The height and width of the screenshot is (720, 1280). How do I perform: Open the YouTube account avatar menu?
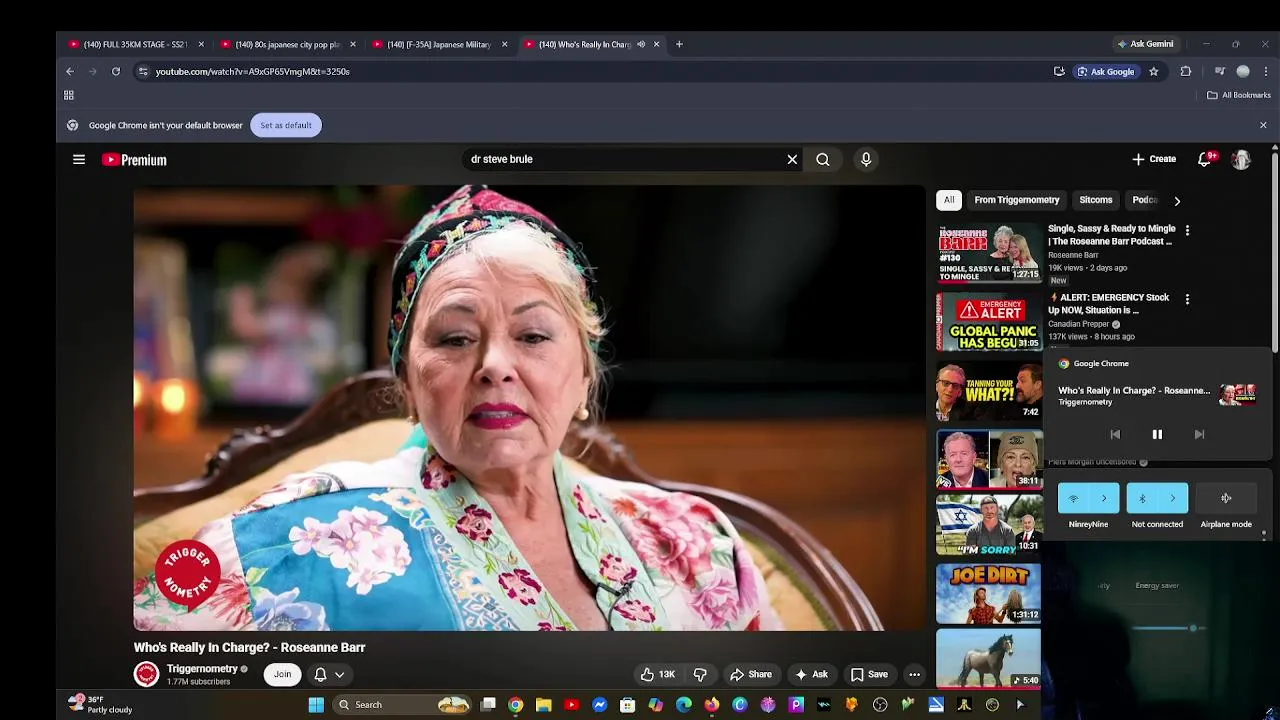1241,159
